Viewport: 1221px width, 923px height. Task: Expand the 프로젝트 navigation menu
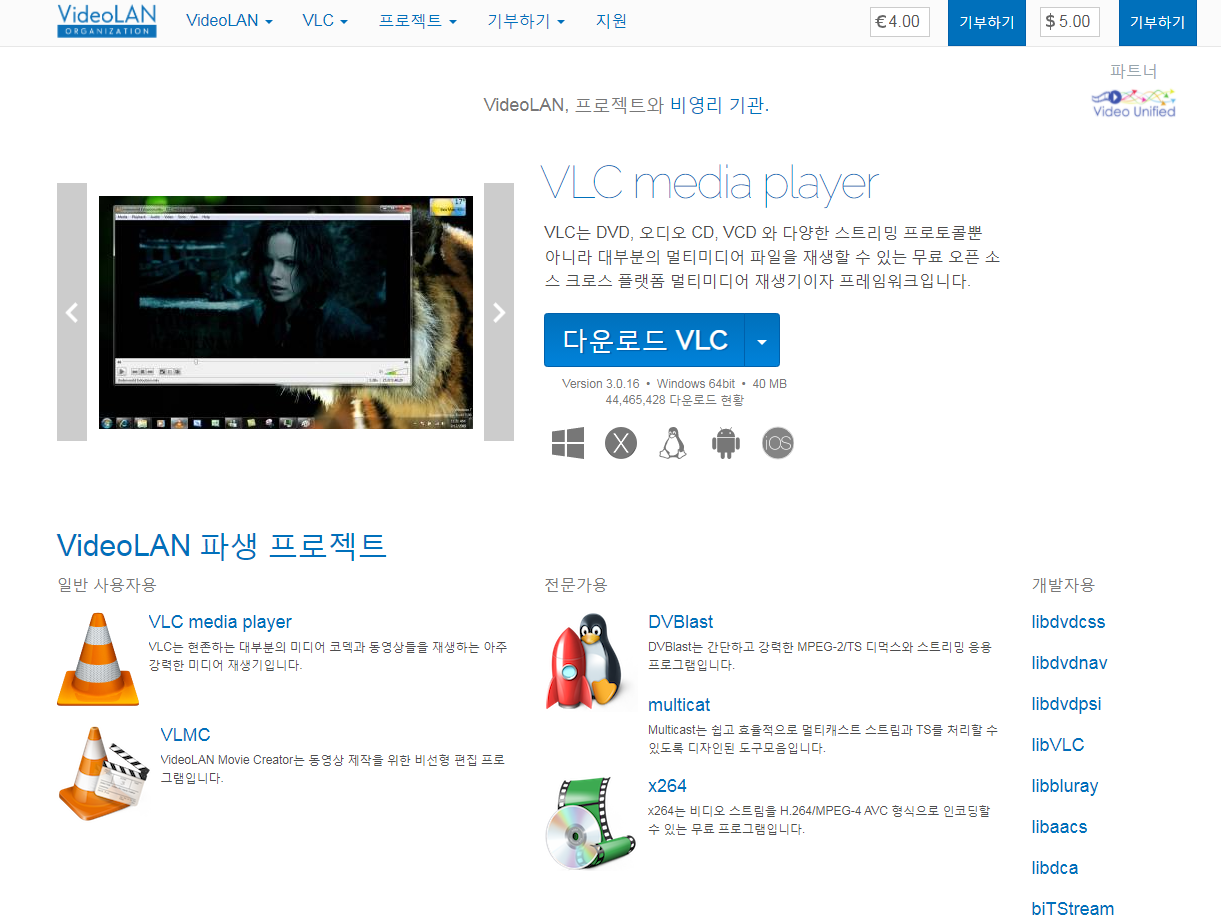point(417,21)
